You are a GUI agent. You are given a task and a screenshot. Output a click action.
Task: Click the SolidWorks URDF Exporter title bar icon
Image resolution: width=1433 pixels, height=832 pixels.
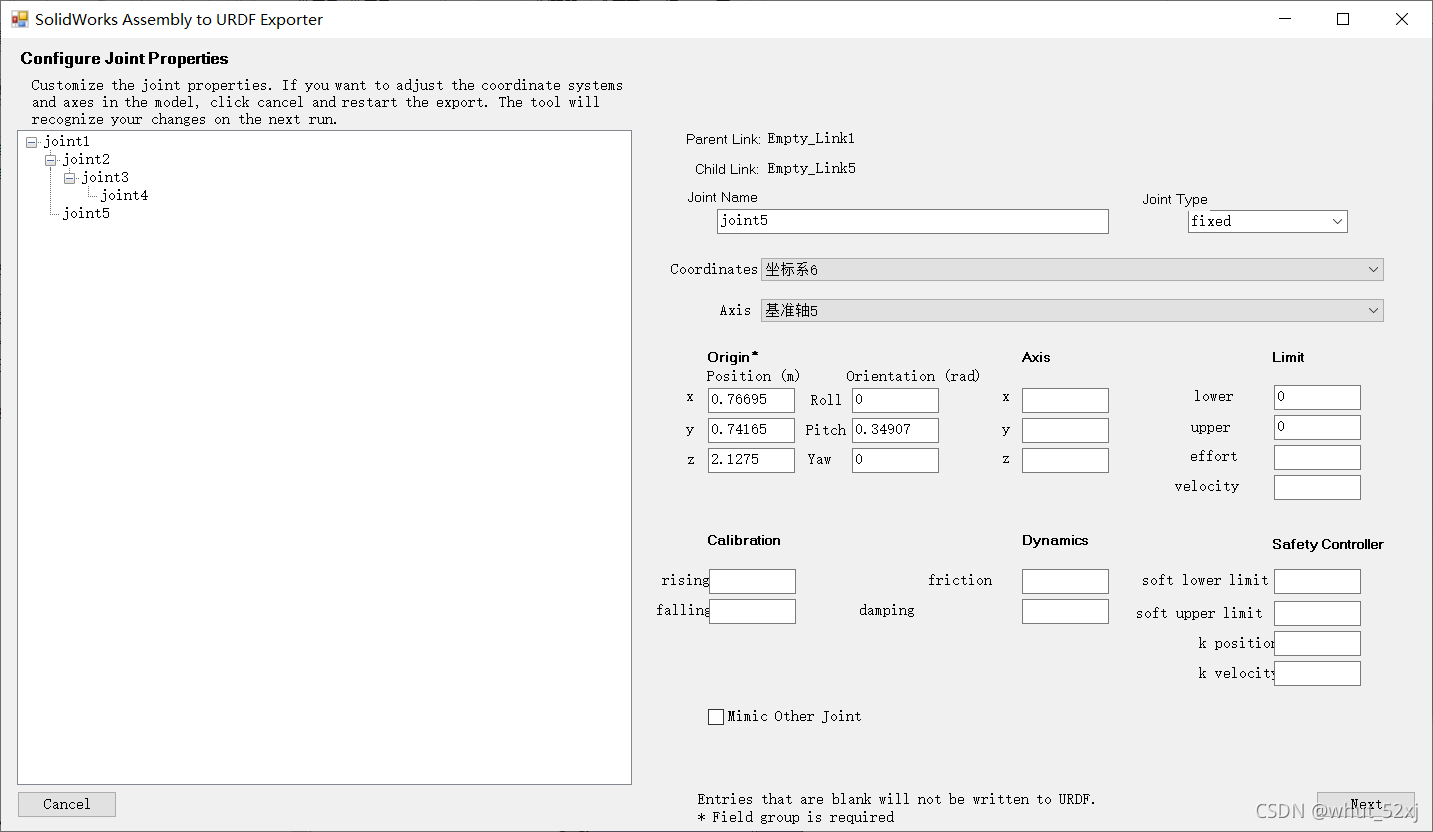click(x=19, y=19)
